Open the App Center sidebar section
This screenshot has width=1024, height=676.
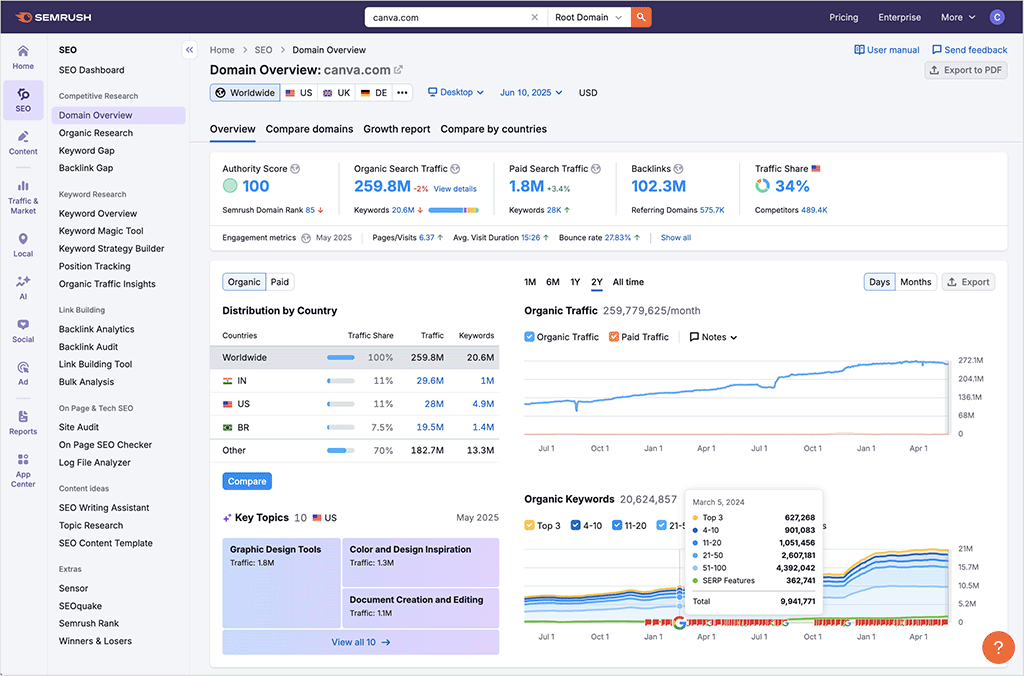23,470
